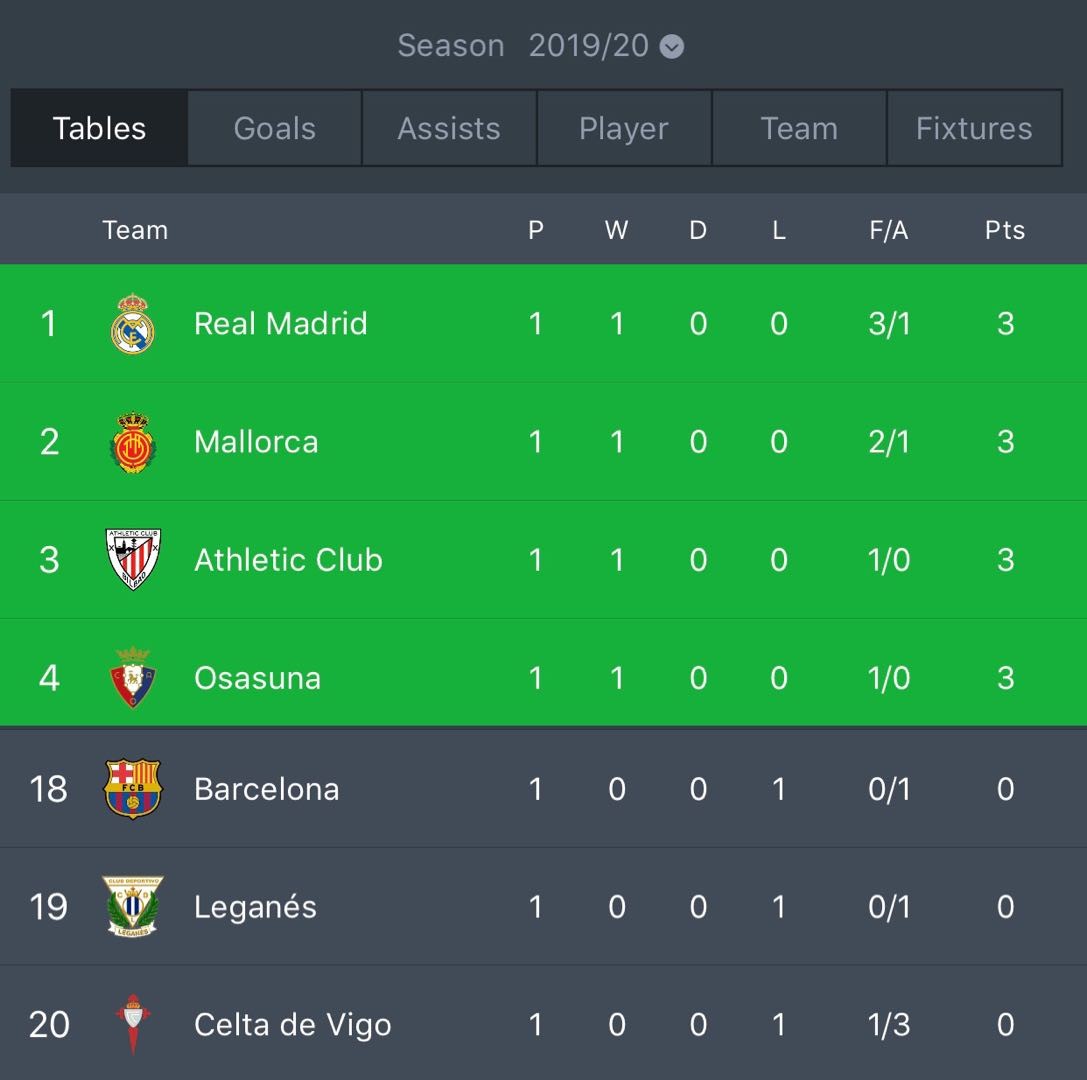Screen dimensions: 1087x1080
Task: Select the Athletic Club crest
Action: [132, 559]
